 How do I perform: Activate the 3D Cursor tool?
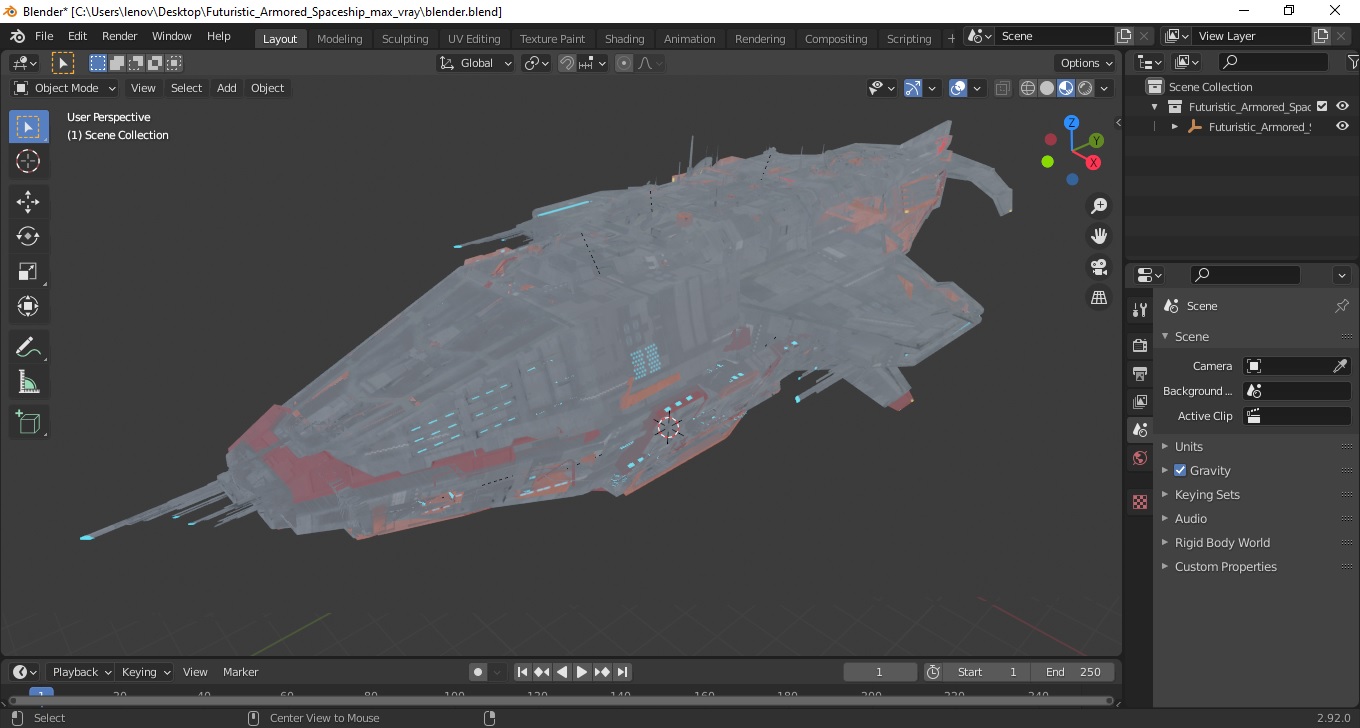click(x=28, y=161)
